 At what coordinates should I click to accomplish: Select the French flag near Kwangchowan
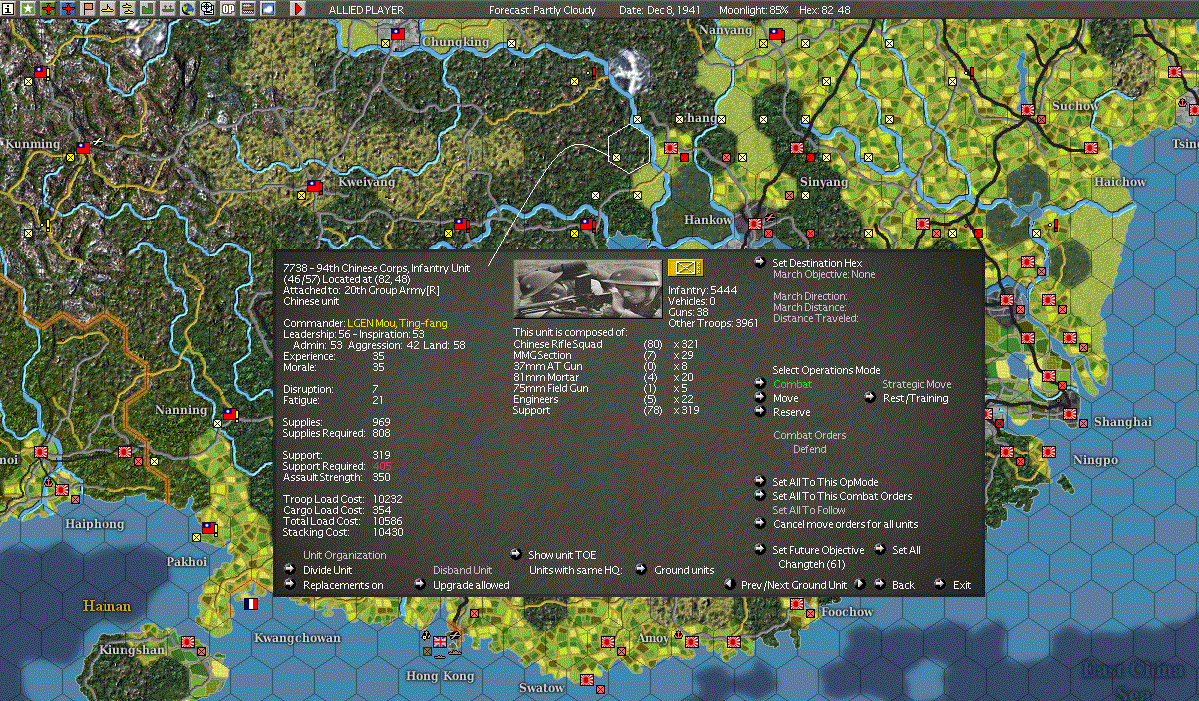click(x=250, y=604)
